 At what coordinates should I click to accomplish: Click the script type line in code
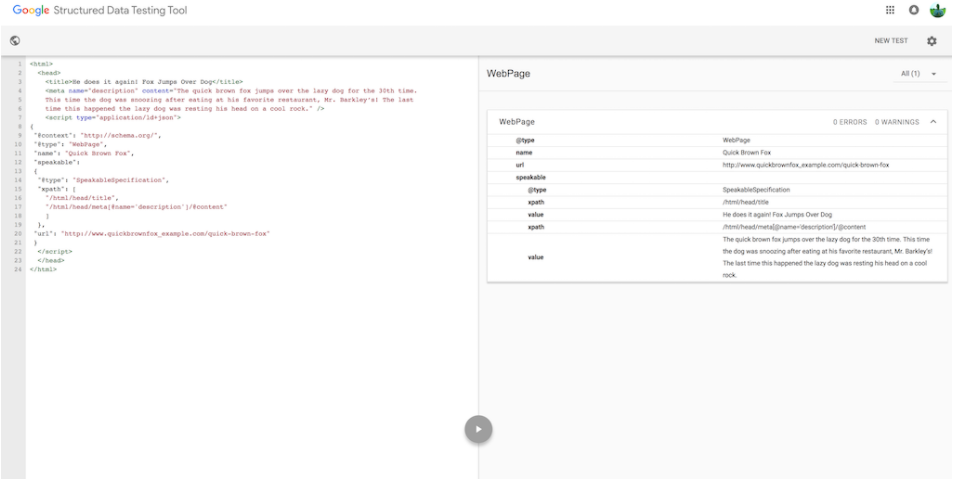(x=113, y=117)
